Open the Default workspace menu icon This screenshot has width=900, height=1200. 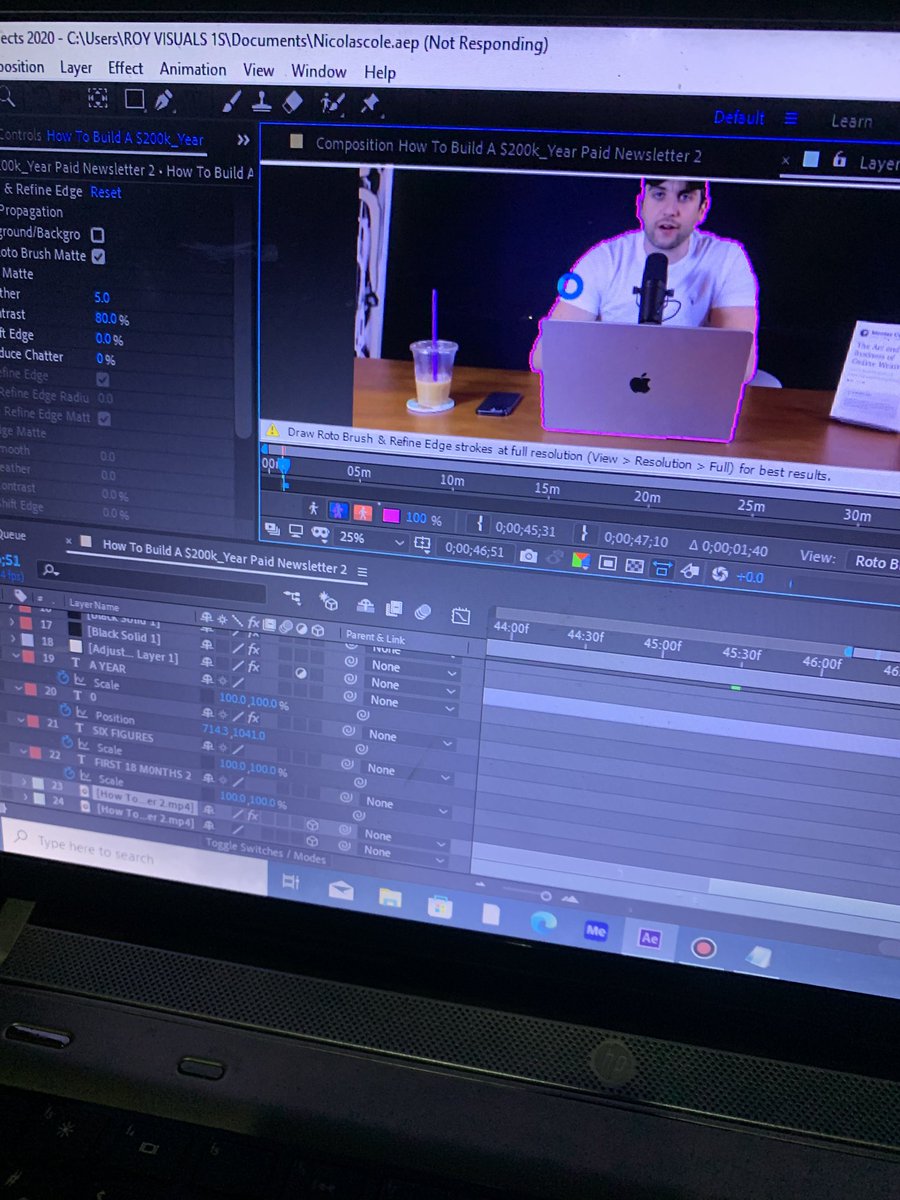791,118
